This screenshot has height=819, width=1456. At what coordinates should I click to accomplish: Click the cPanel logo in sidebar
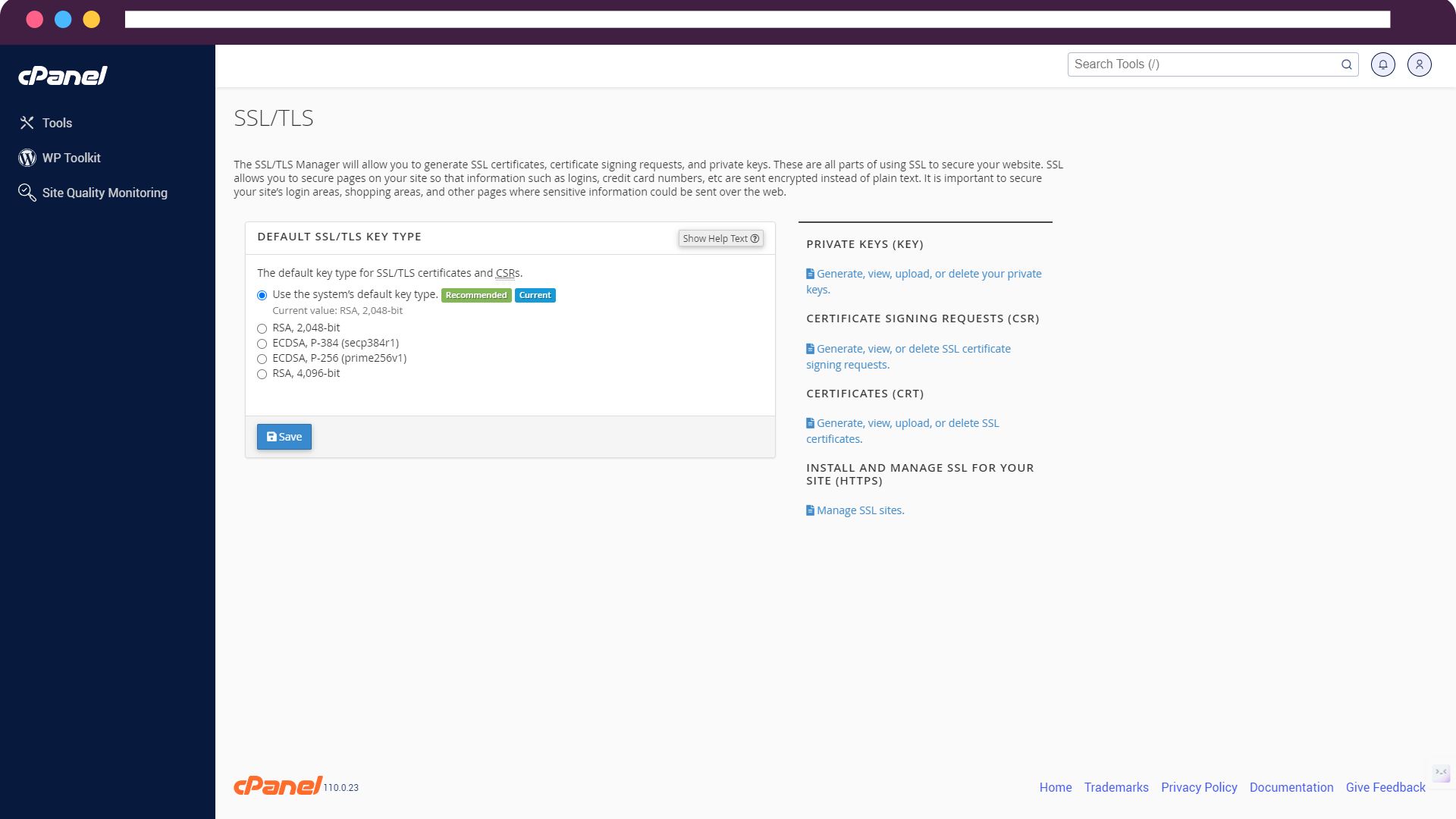(x=63, y=75)
